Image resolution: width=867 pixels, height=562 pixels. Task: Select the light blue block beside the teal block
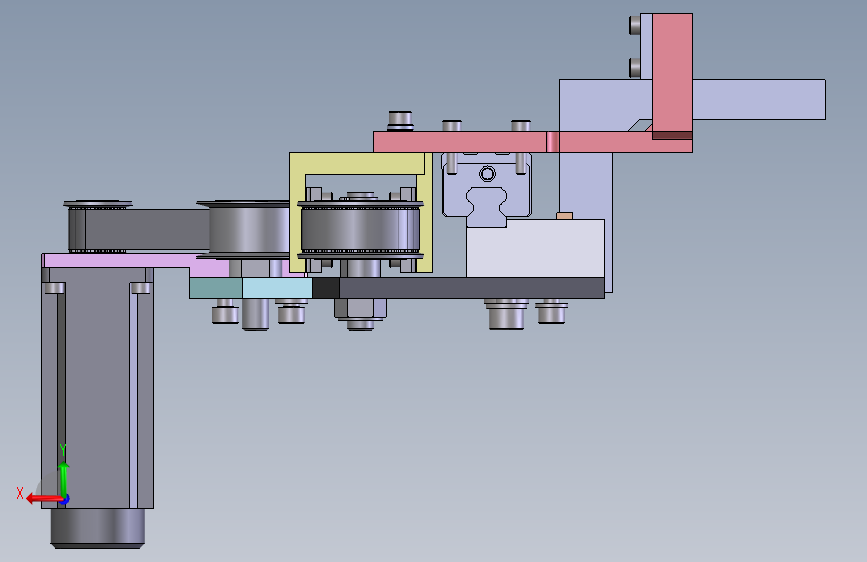coord(277,288)
